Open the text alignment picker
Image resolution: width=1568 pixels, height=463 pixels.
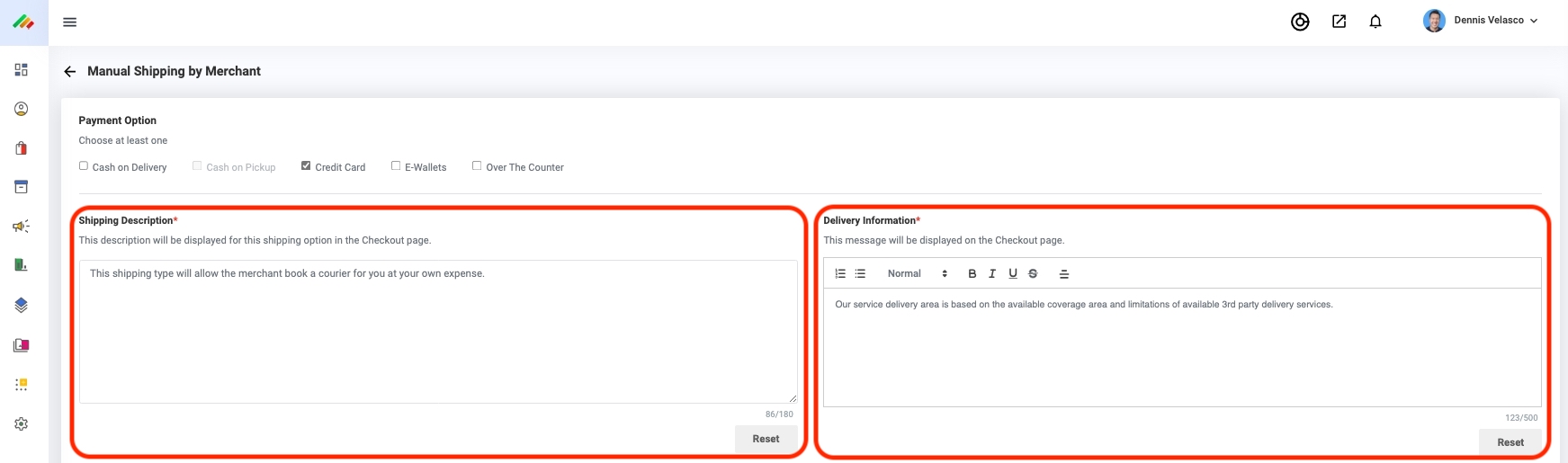click(1064, 274)
